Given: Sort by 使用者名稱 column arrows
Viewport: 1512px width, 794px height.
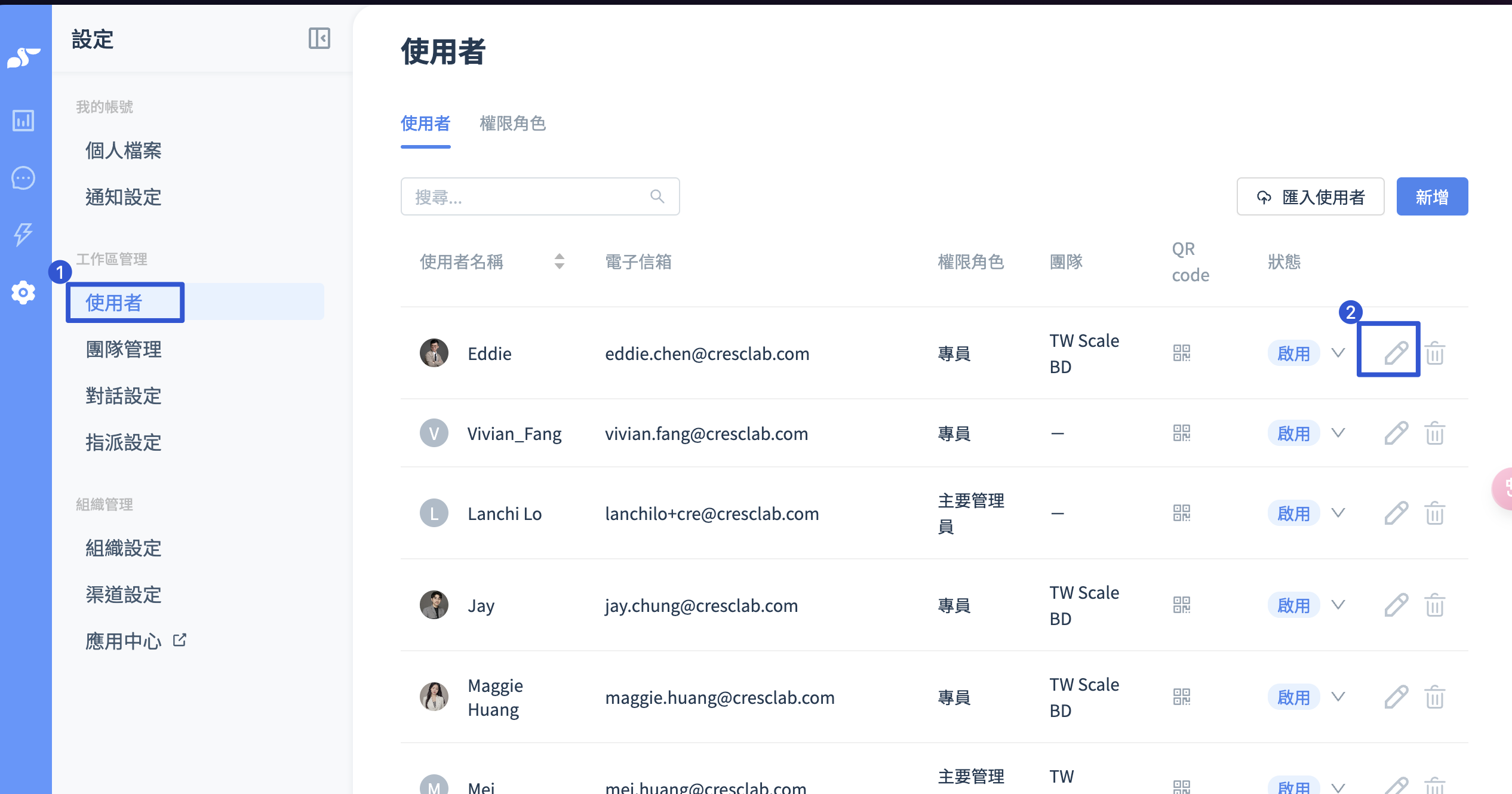Looking at the screenshot, I should click(x=559, y=261).
